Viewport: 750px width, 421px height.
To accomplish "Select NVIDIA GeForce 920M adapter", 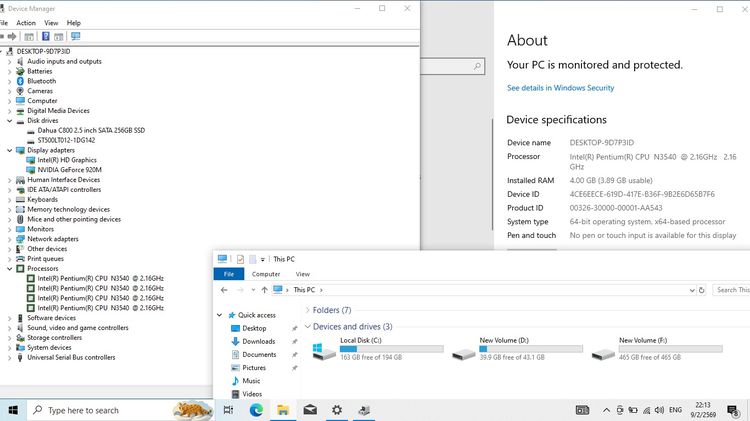I will [69, 170].
